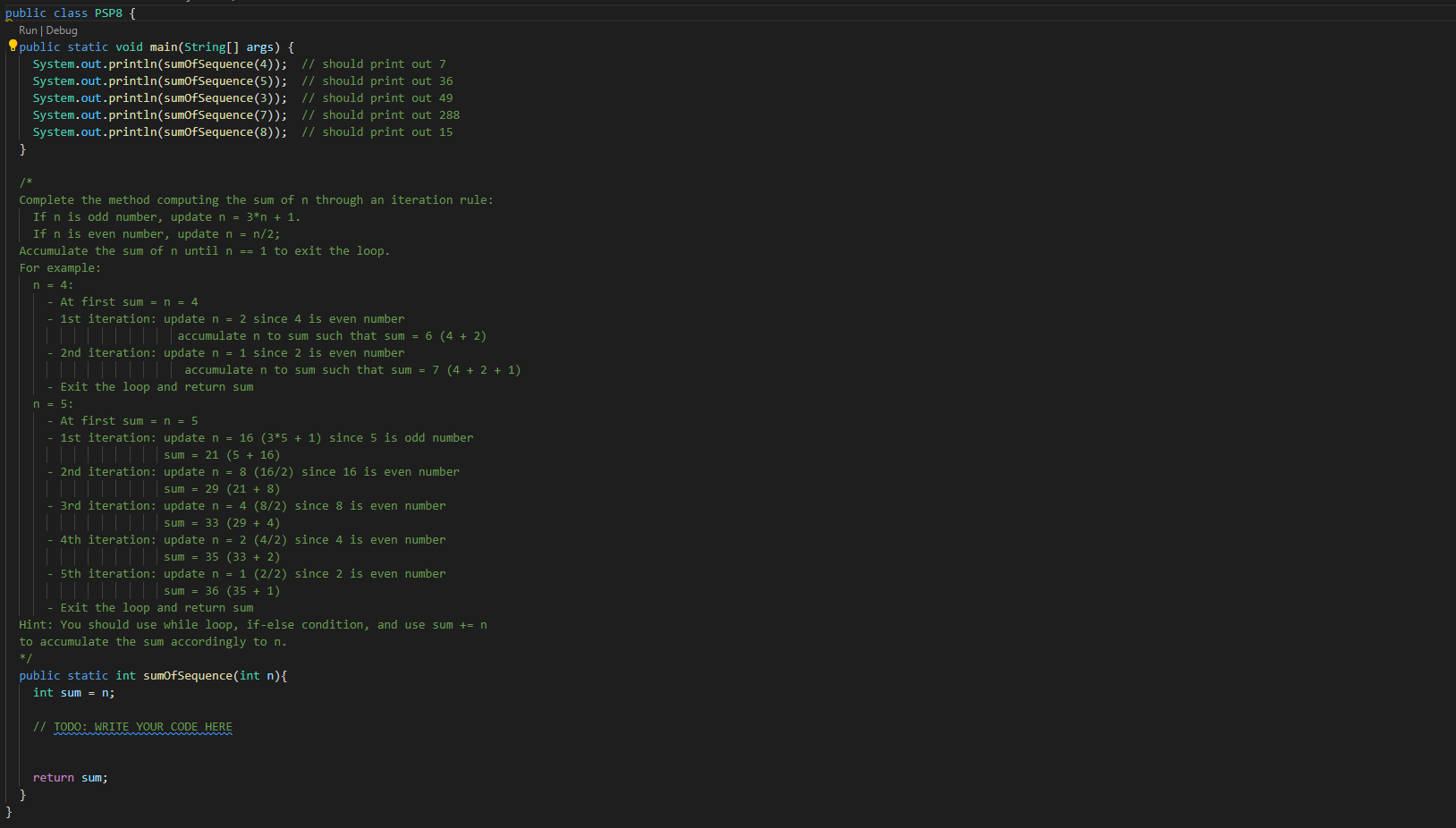This screenshot has height=828, width=1456.
Task: Select the class name PSP8
Action: point(107,13)
